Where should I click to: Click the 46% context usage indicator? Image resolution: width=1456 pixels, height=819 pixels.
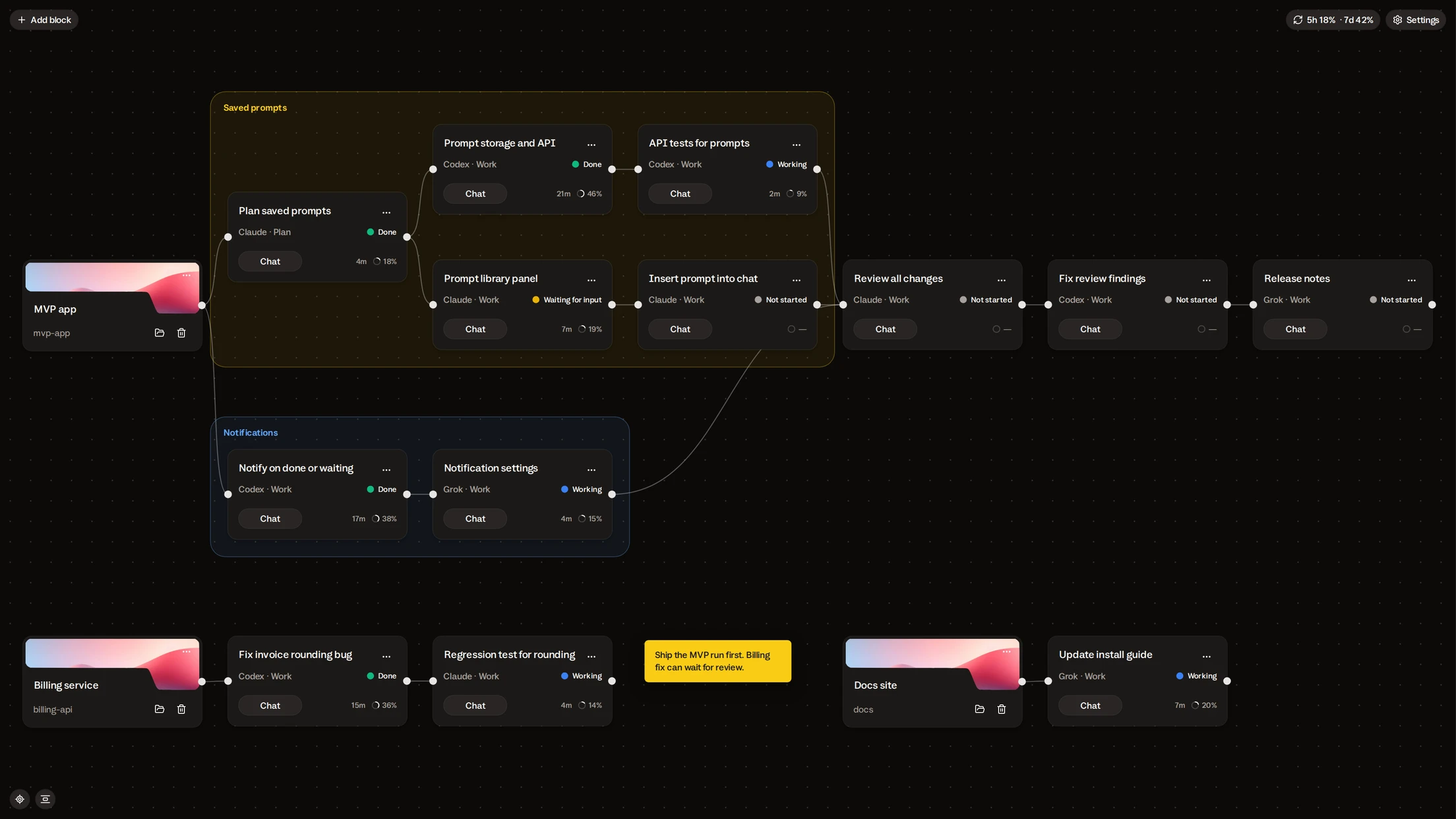590,194
